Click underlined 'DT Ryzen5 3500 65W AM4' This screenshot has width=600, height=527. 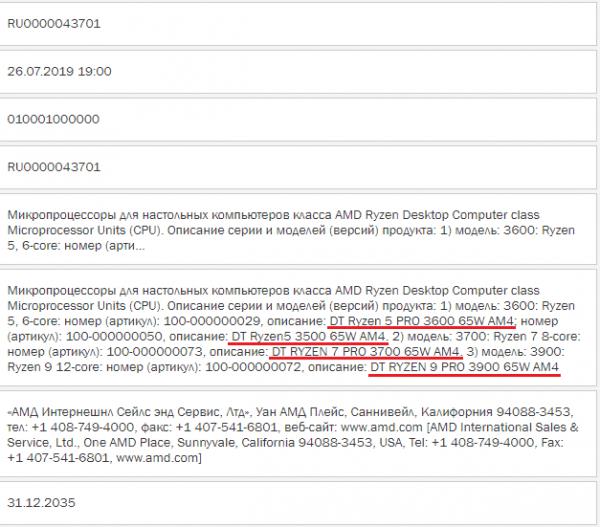point(308,336)
